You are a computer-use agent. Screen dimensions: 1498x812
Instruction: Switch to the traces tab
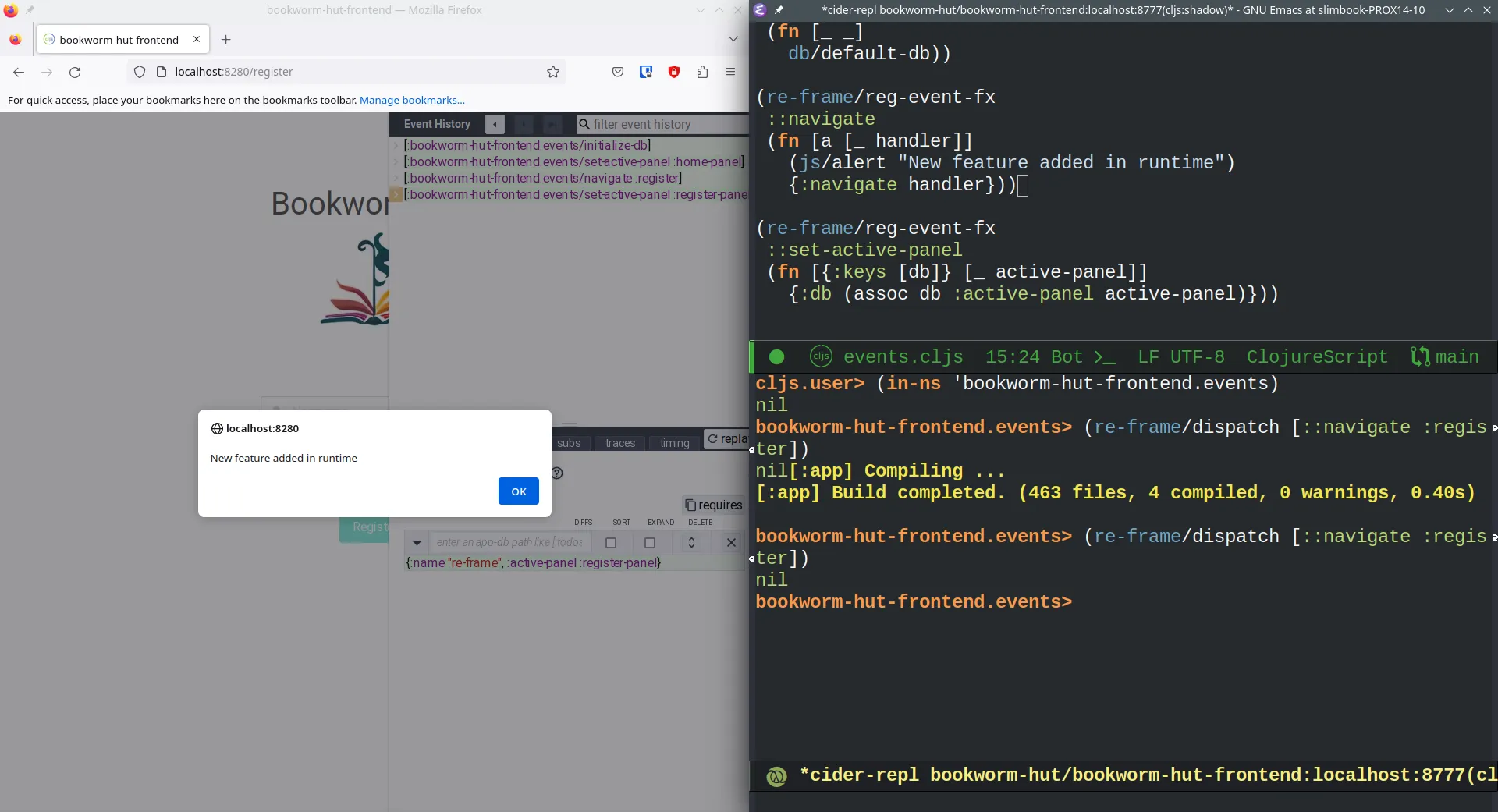point(619,443)
